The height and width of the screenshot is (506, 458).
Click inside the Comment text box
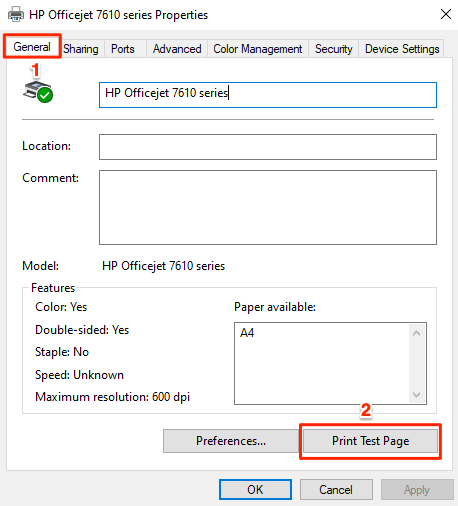tap(268, 207)
